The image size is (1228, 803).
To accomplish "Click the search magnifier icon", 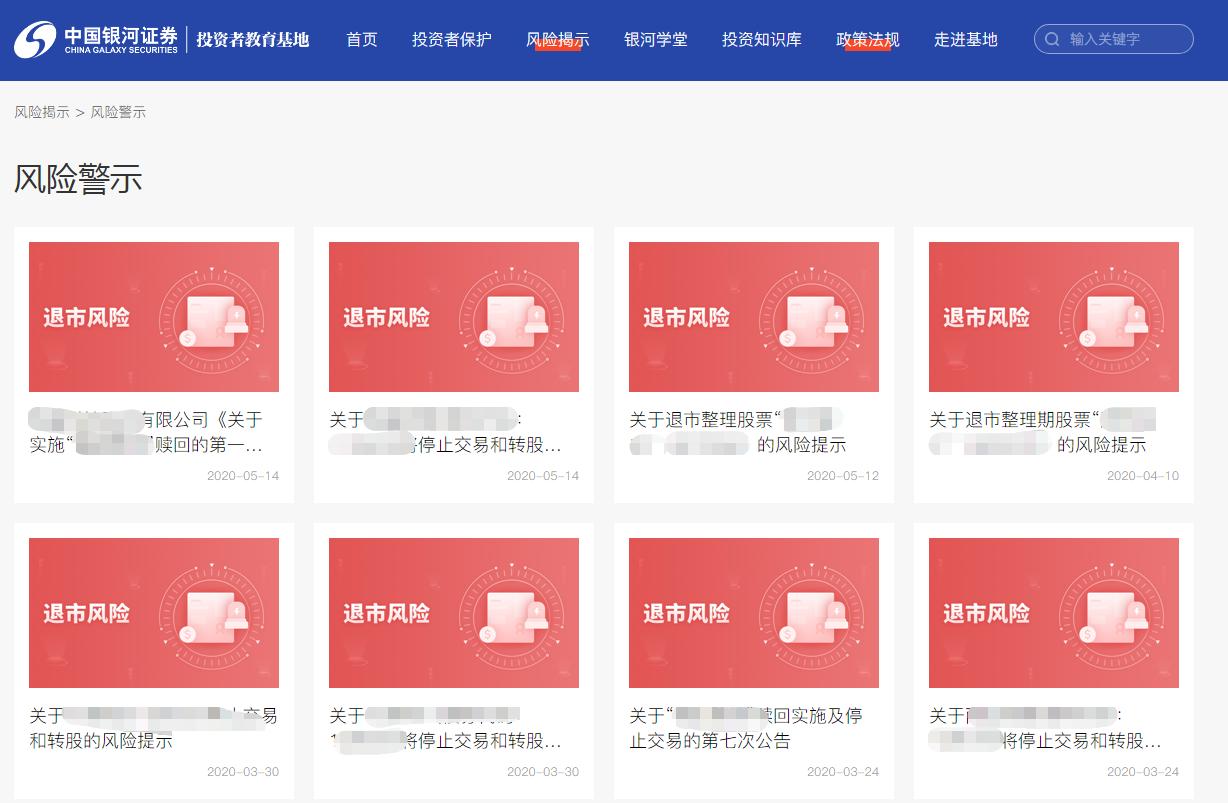I will pos(1052,39).
